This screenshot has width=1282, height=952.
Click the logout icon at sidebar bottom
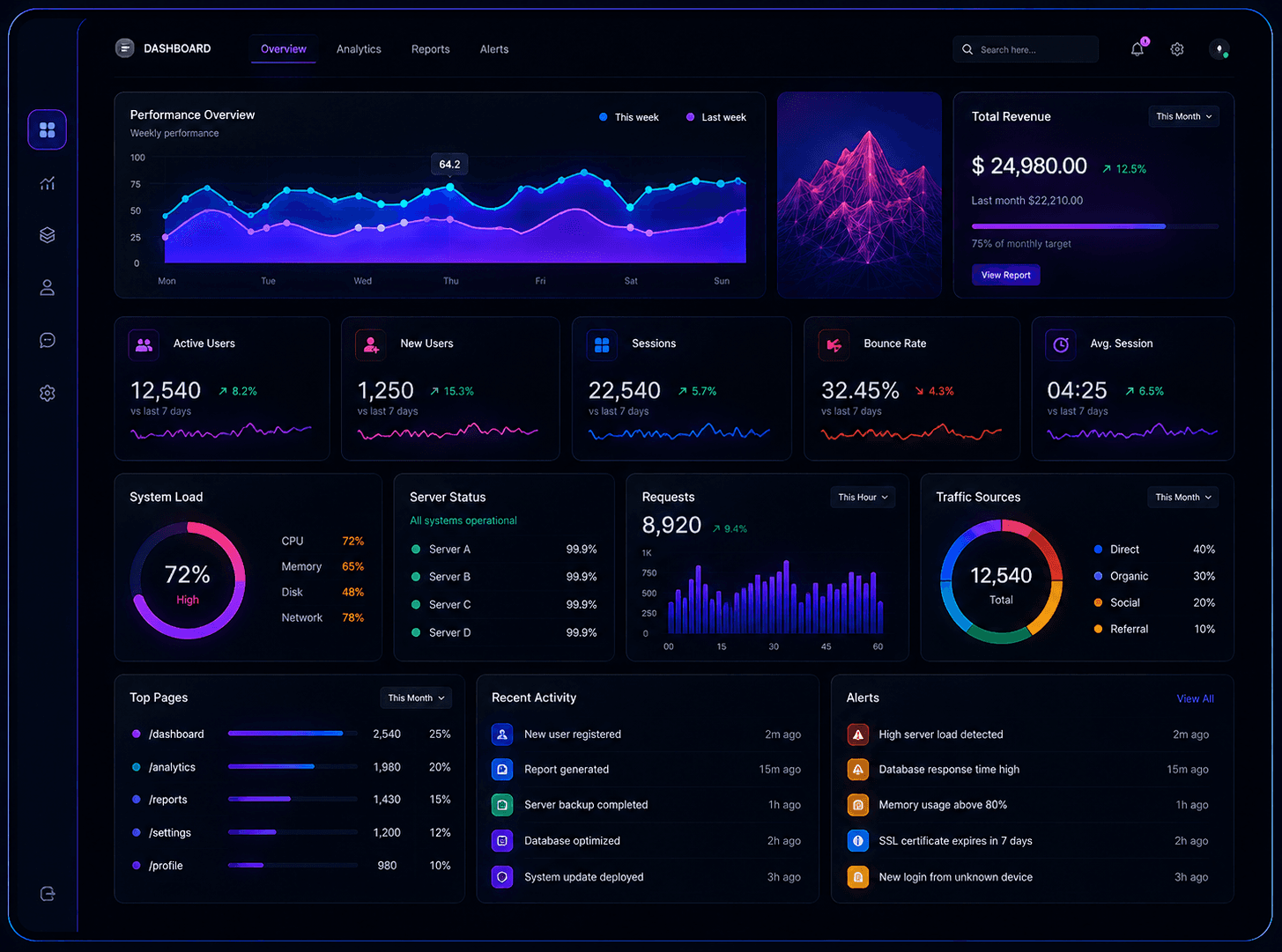[x=48, y=894]
